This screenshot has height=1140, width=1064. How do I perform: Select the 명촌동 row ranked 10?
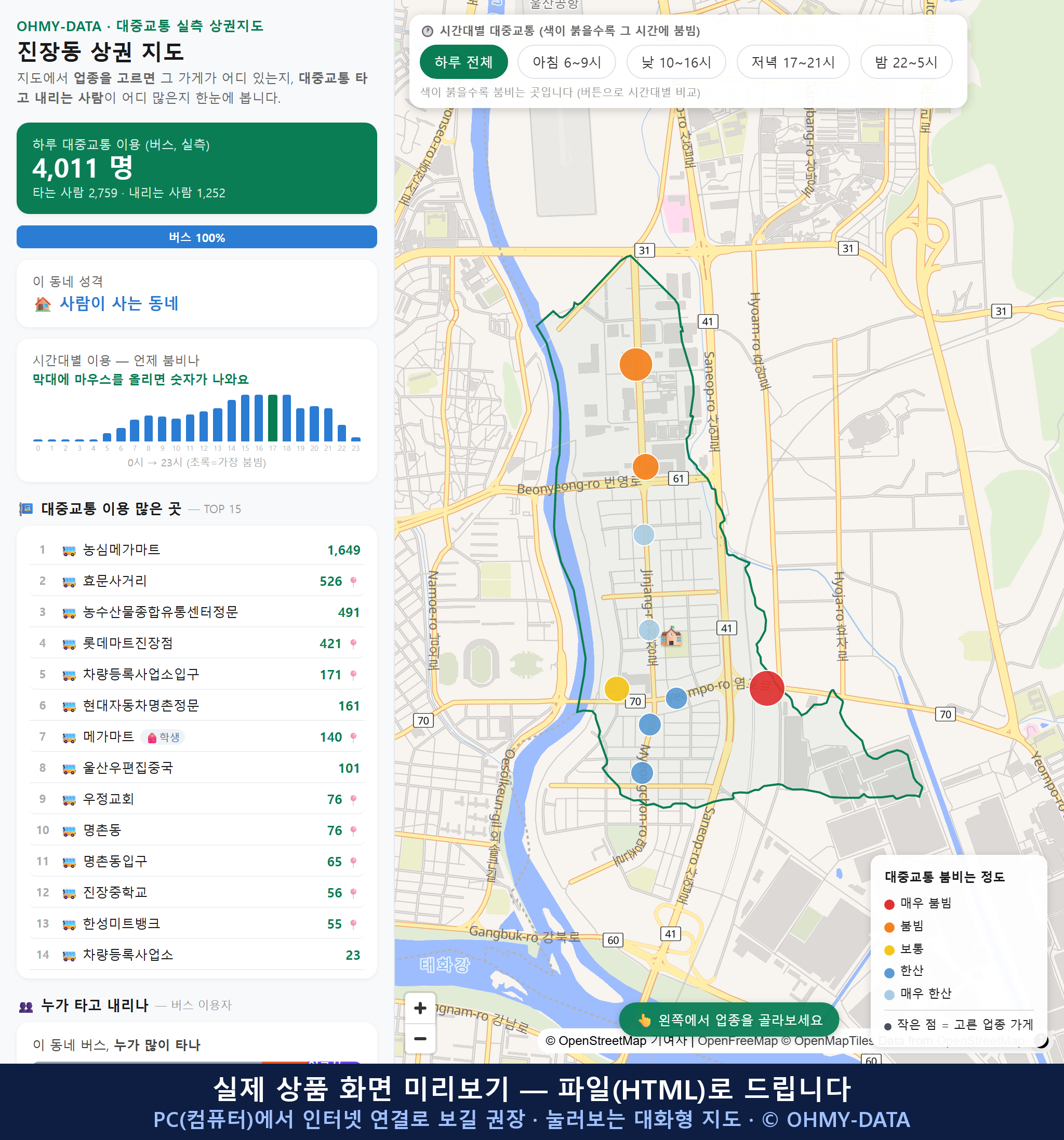pos(197,830)
